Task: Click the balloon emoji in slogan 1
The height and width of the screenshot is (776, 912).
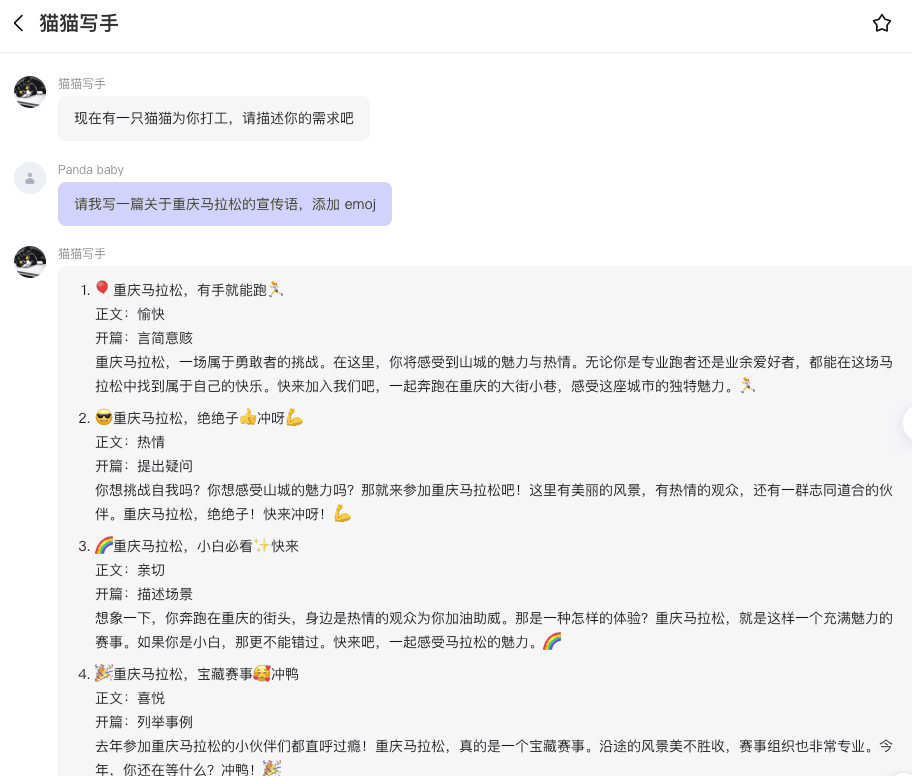Action: click(x=102, y=289)
